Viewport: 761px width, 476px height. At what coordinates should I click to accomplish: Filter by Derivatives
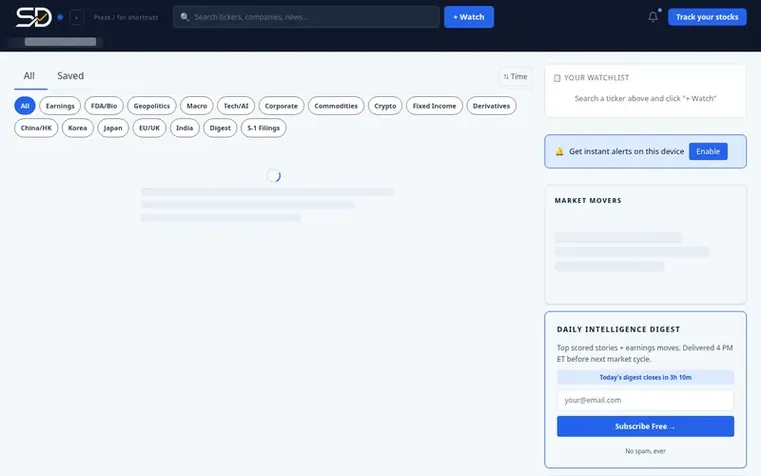pyautogui.click(x=491, y=106)
